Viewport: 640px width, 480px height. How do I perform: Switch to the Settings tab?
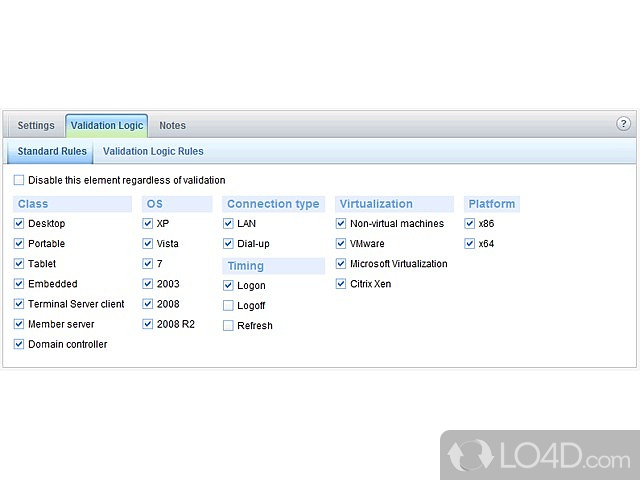pos(36,126)
